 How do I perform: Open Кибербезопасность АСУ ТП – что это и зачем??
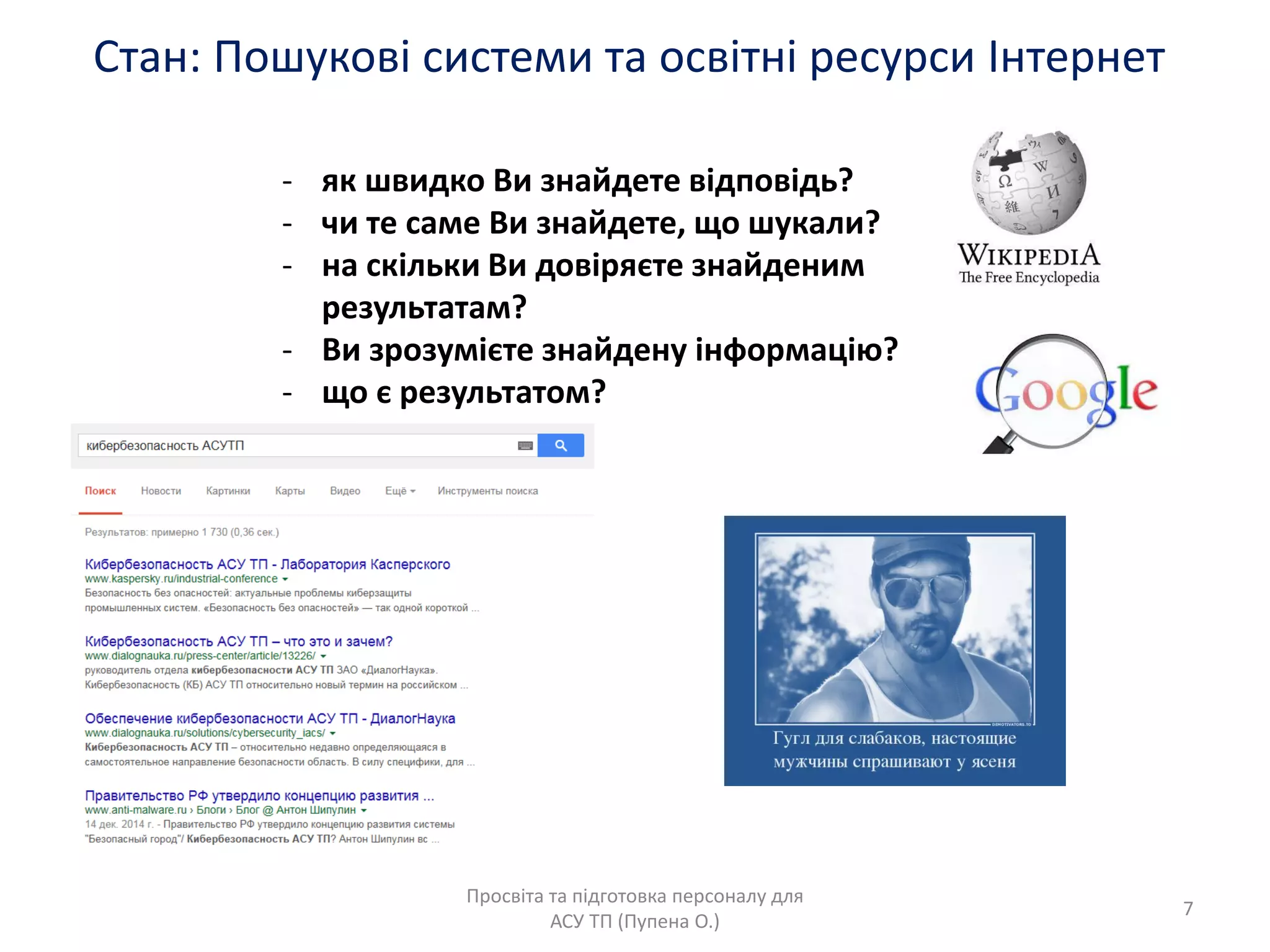[239, 641]
